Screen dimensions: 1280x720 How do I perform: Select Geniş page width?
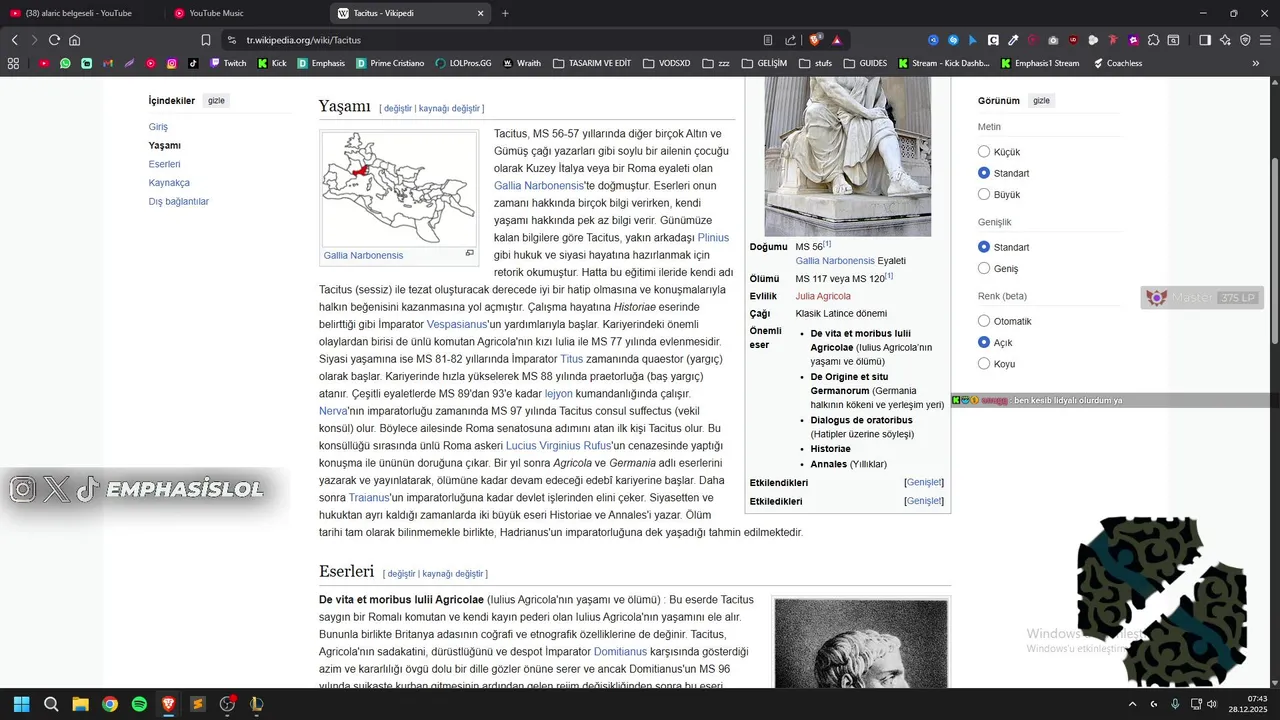pos(984,268)
